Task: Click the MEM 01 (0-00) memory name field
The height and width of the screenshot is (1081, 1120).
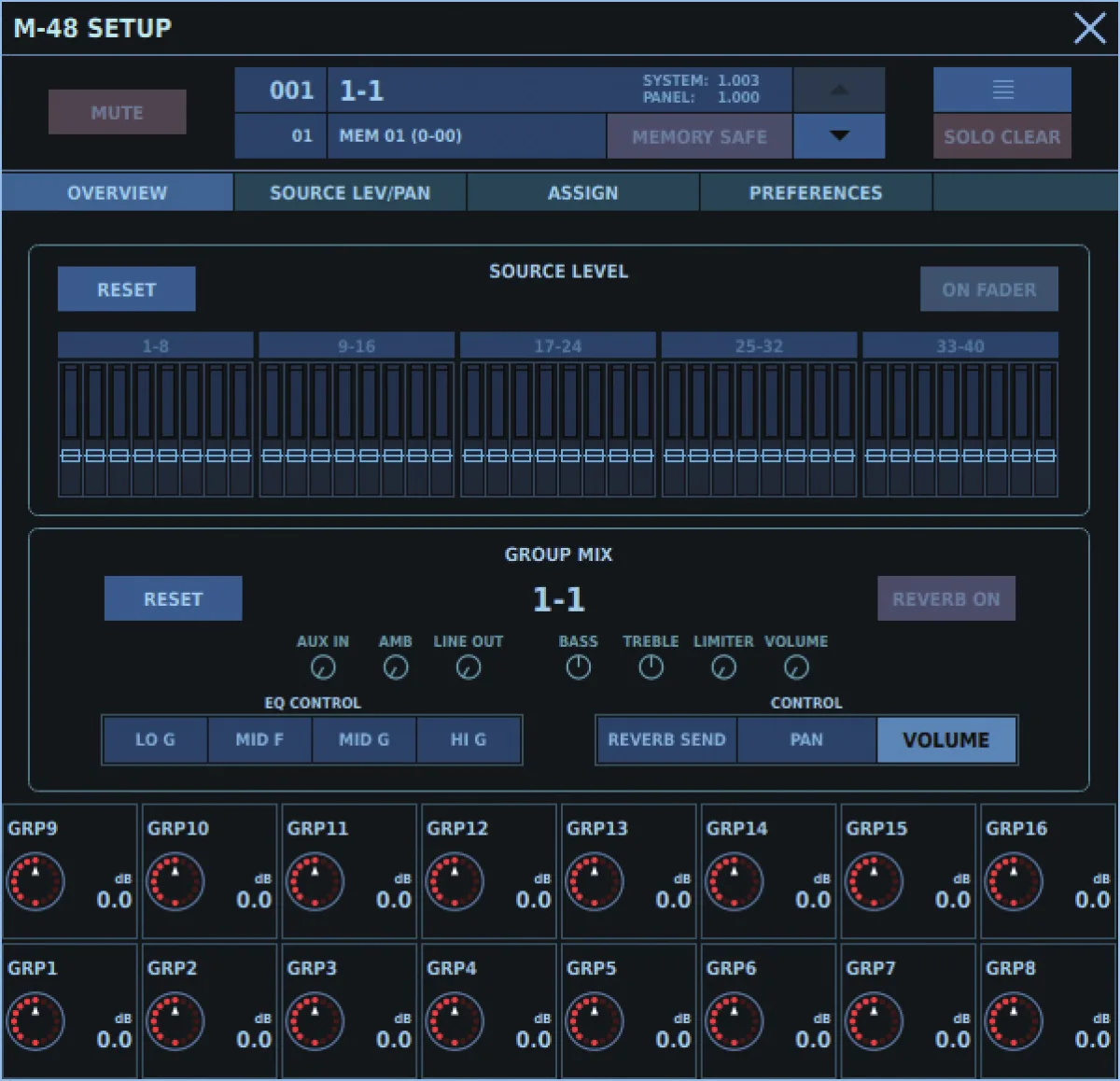Action: (x=467, y=136)
